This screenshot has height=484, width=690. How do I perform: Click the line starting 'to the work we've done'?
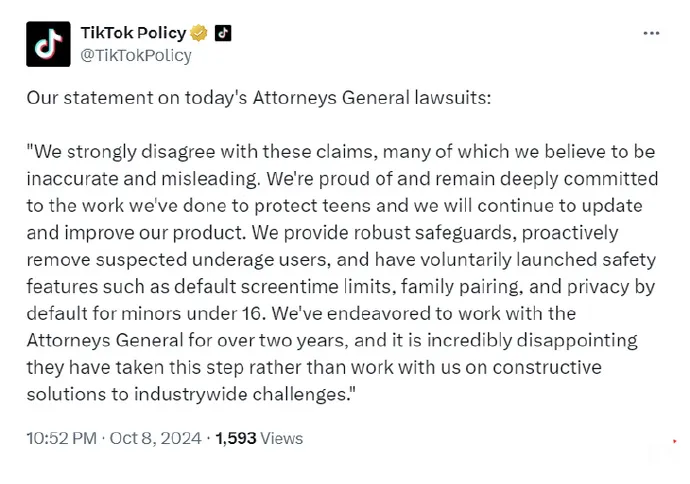(x=334, y=205)
